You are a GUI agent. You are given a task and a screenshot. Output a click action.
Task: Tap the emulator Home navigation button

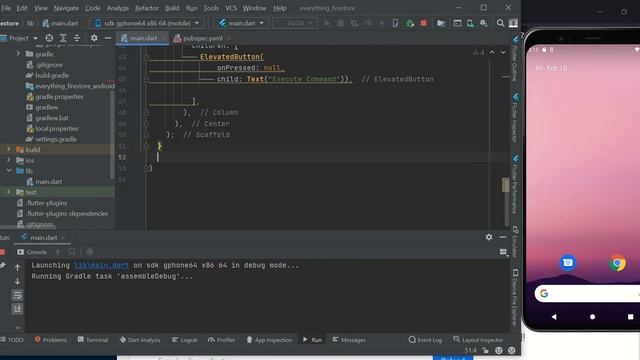[x=592, y=317]
